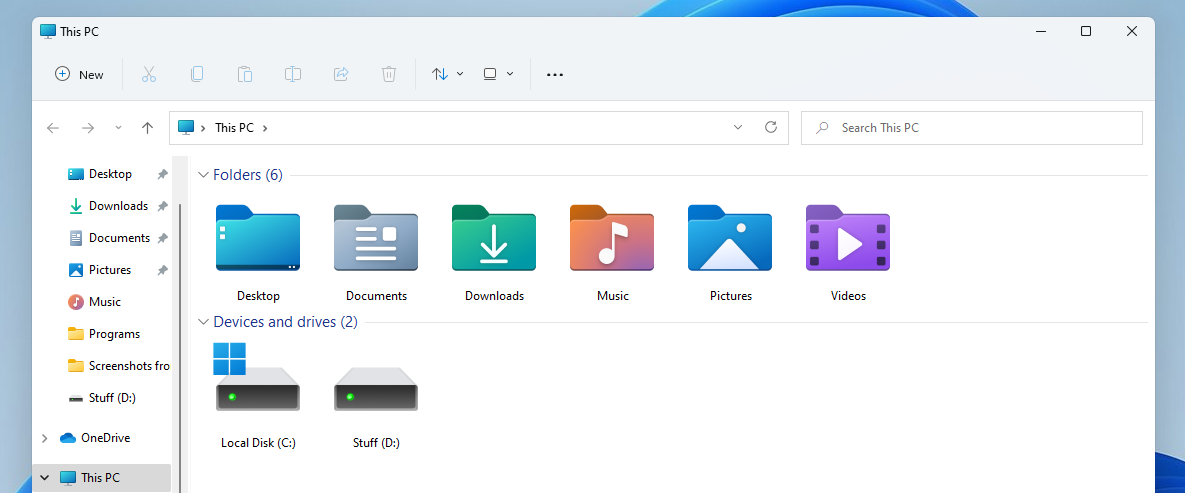The image size is (1185, 493).
Task: Select Desktop in the navigation pane
Action: pos(110,174)
